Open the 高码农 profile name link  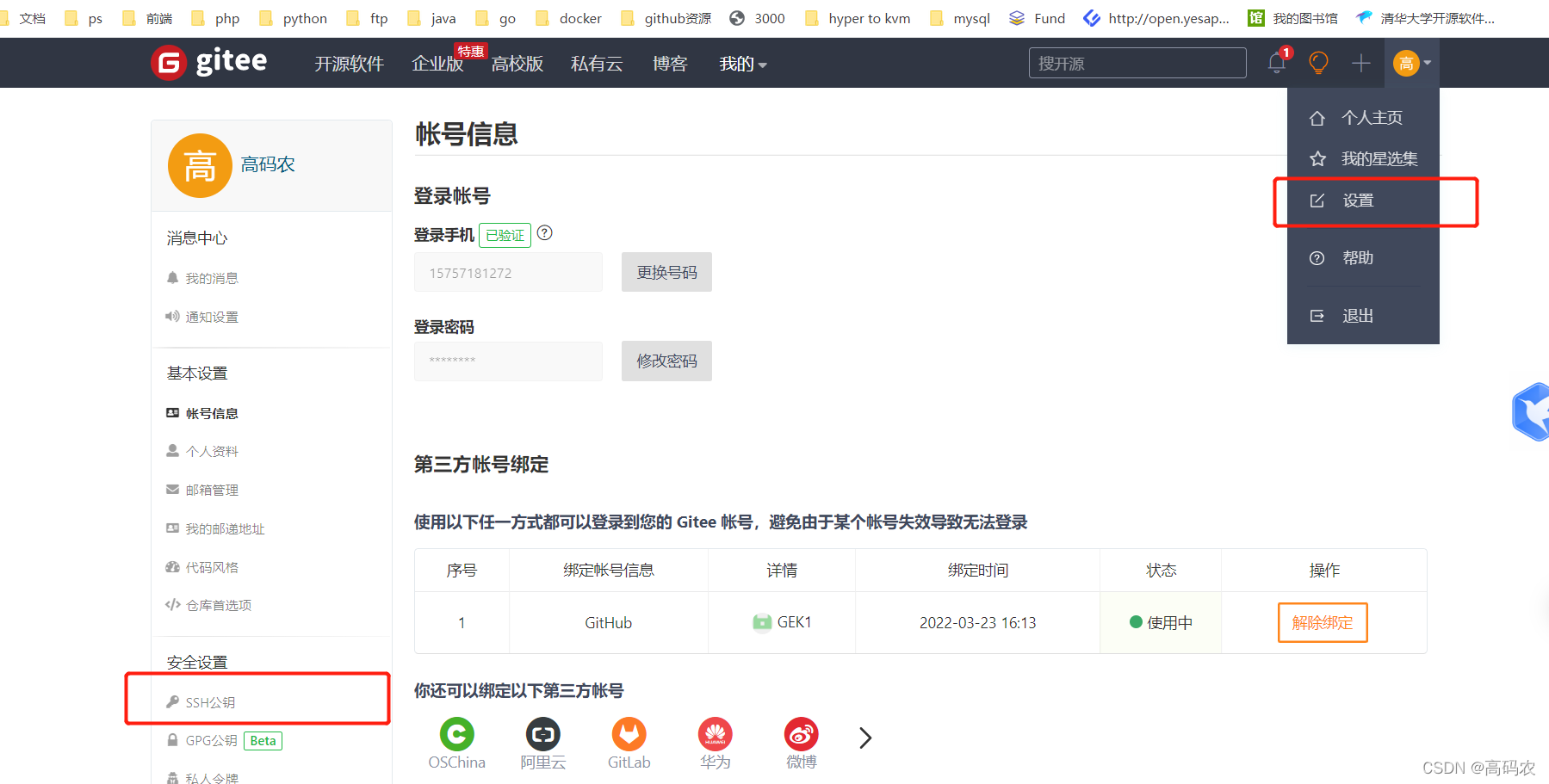(268, 164)
